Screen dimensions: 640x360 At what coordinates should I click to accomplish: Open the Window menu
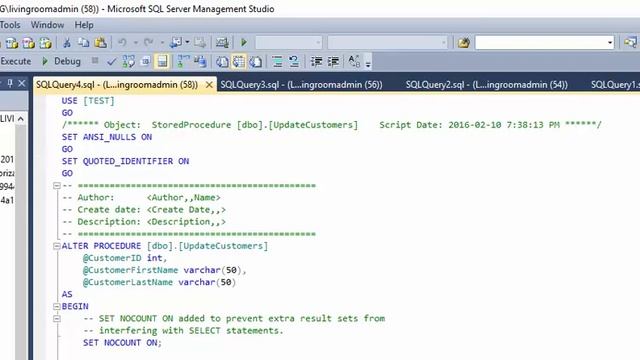(47, 25)
